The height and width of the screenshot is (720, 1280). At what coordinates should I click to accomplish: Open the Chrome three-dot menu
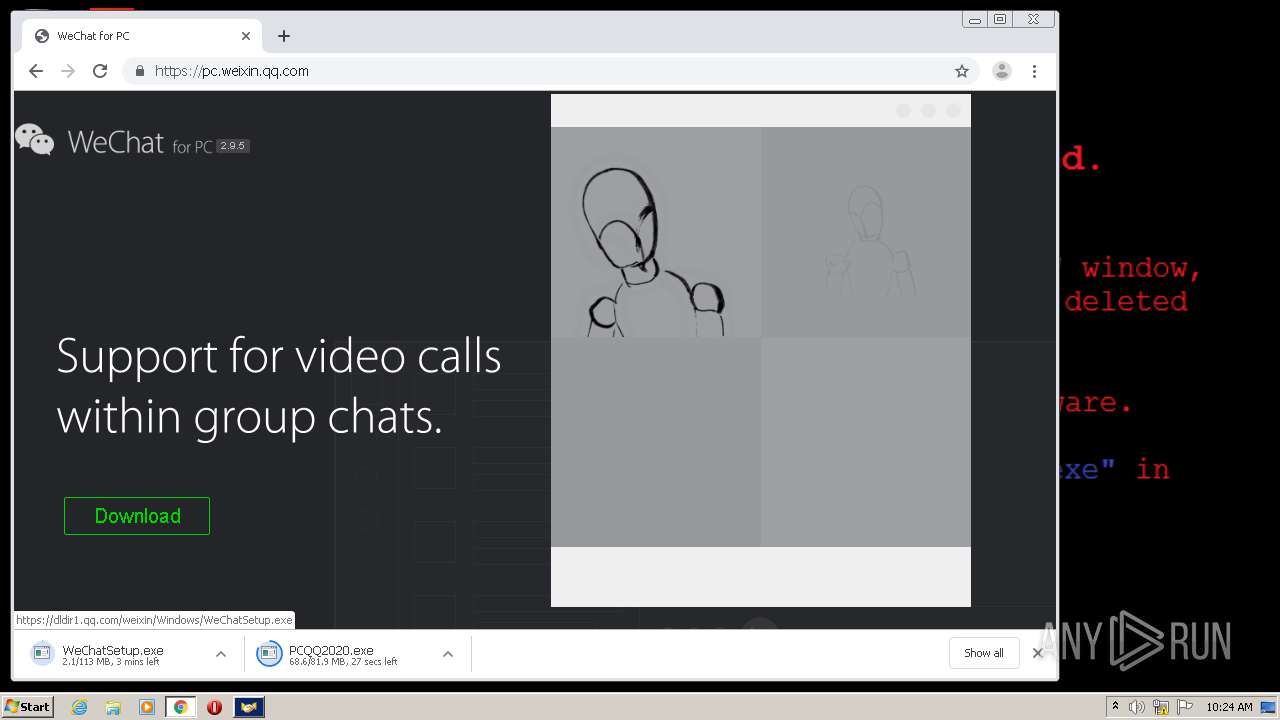click(1035, 71)
